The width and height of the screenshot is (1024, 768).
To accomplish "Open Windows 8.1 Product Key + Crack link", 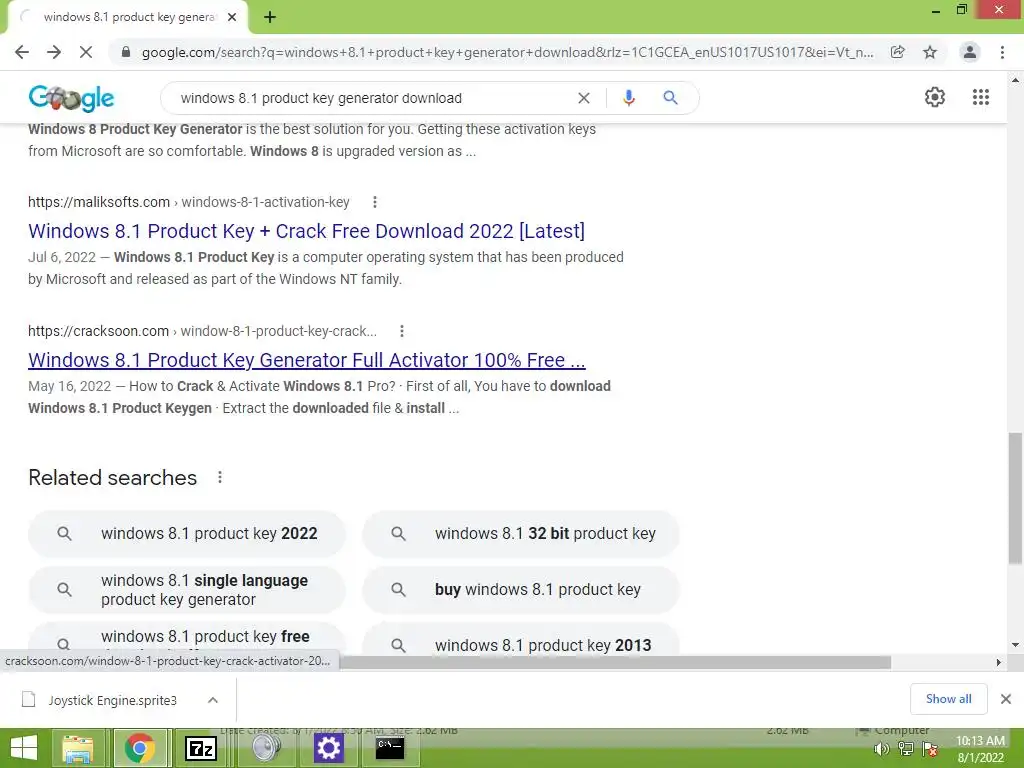I will 306,231.
